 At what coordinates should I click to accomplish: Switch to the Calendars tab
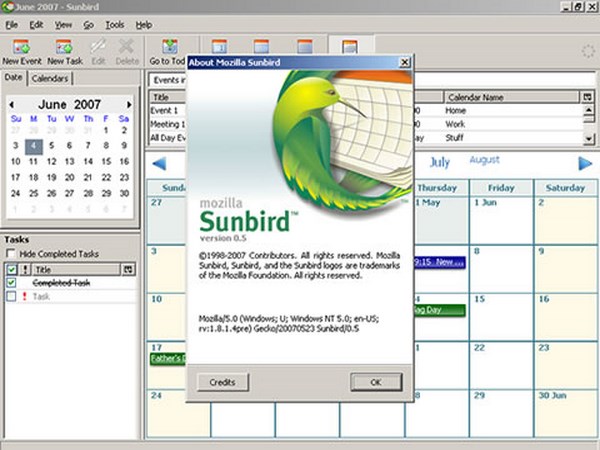[50, 78]
